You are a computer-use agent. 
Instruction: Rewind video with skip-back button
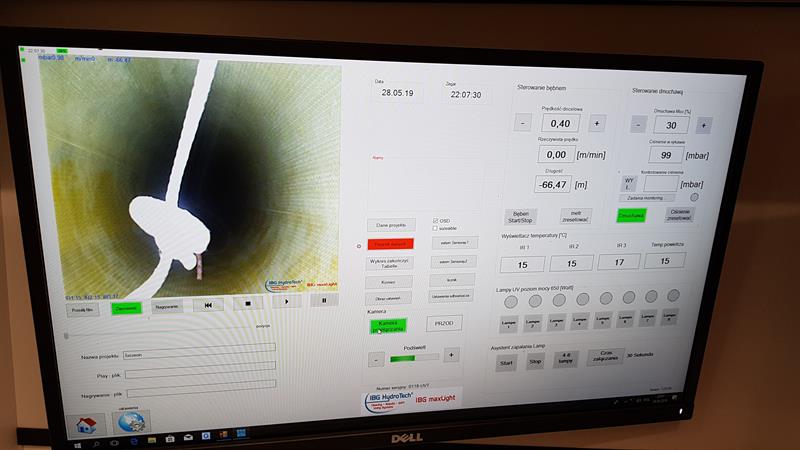pyautogui.click(x=207, y=303)
